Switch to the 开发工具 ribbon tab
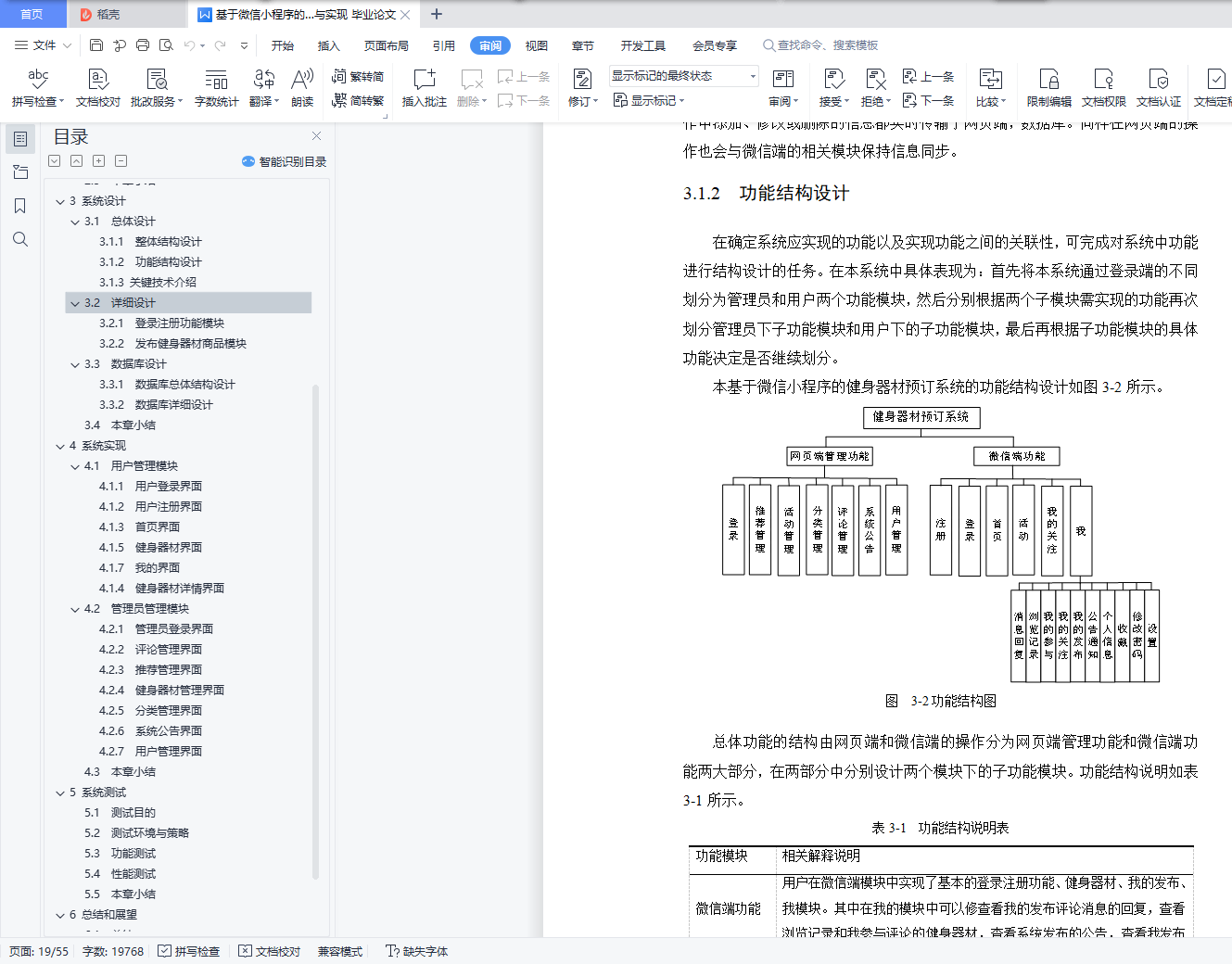The width and height of the screenshot is (1232, 964). pos(643,45)
